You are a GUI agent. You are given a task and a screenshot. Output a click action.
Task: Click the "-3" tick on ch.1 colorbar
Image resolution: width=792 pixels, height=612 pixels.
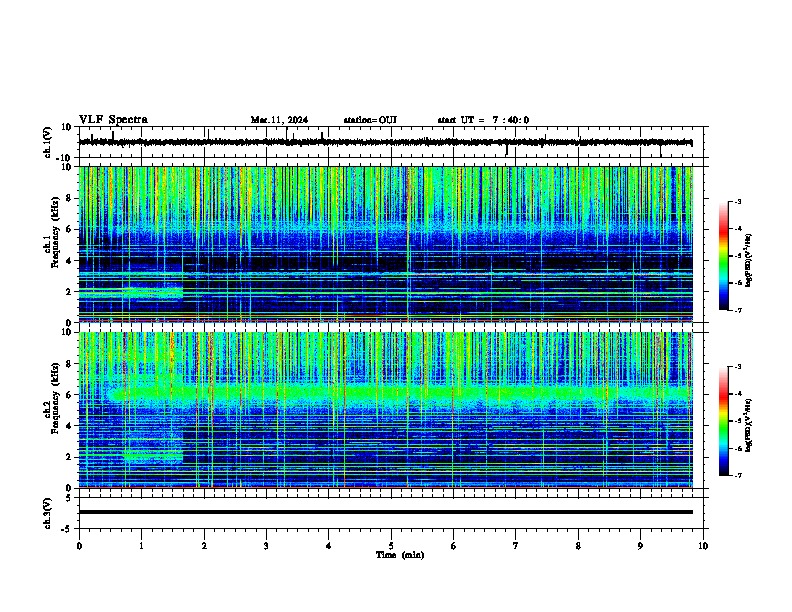click(737, 201)
